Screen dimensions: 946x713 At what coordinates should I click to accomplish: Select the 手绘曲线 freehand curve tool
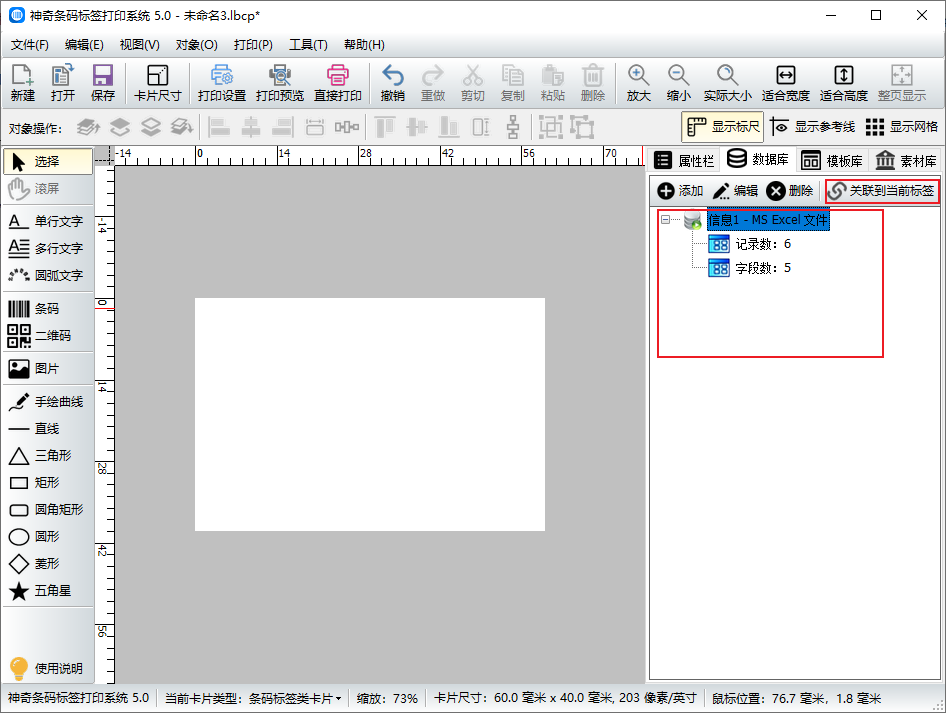(x=47, y=402)
